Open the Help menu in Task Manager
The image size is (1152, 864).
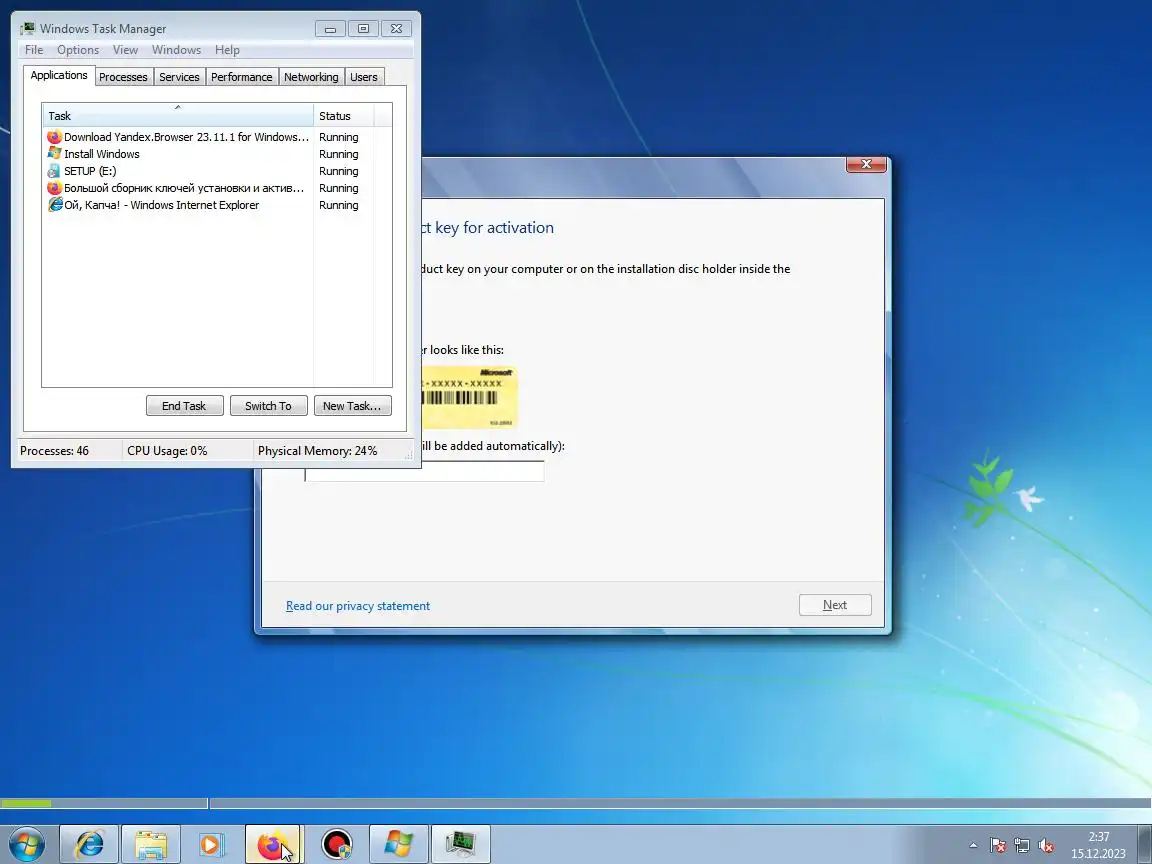[x=227, y=50]
